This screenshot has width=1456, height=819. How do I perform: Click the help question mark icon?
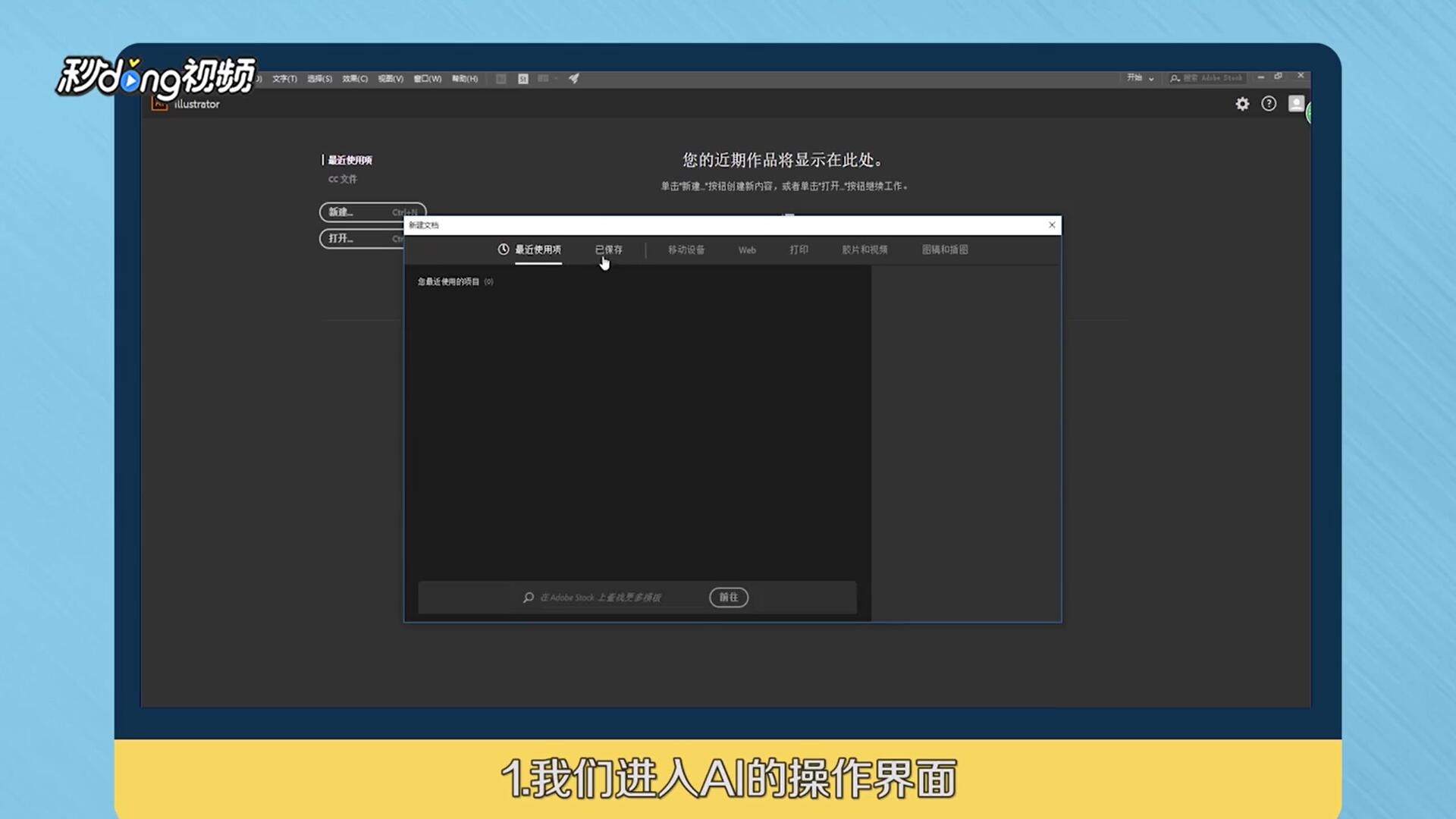1269,104
